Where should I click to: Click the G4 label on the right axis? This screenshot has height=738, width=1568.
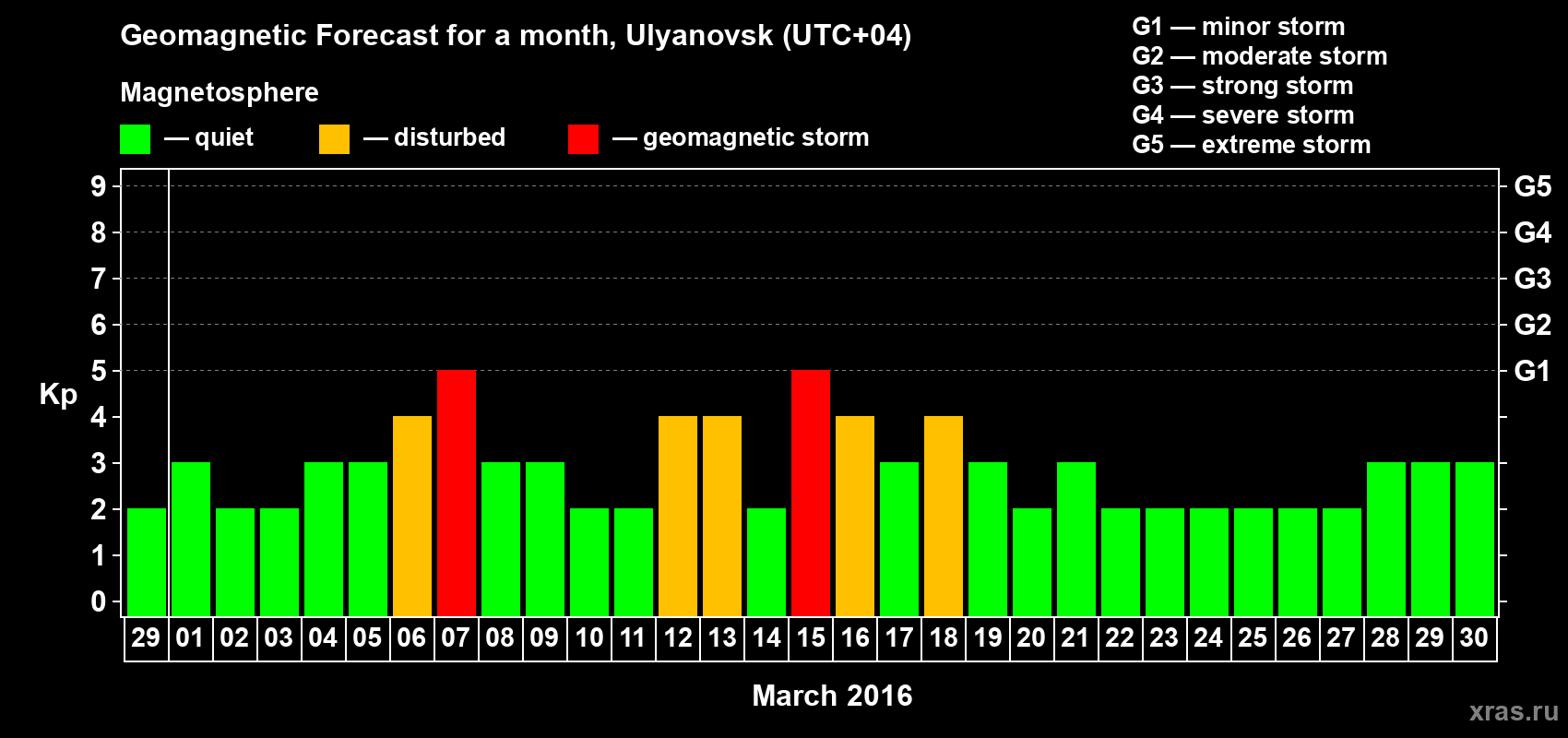click(1532, 232)
